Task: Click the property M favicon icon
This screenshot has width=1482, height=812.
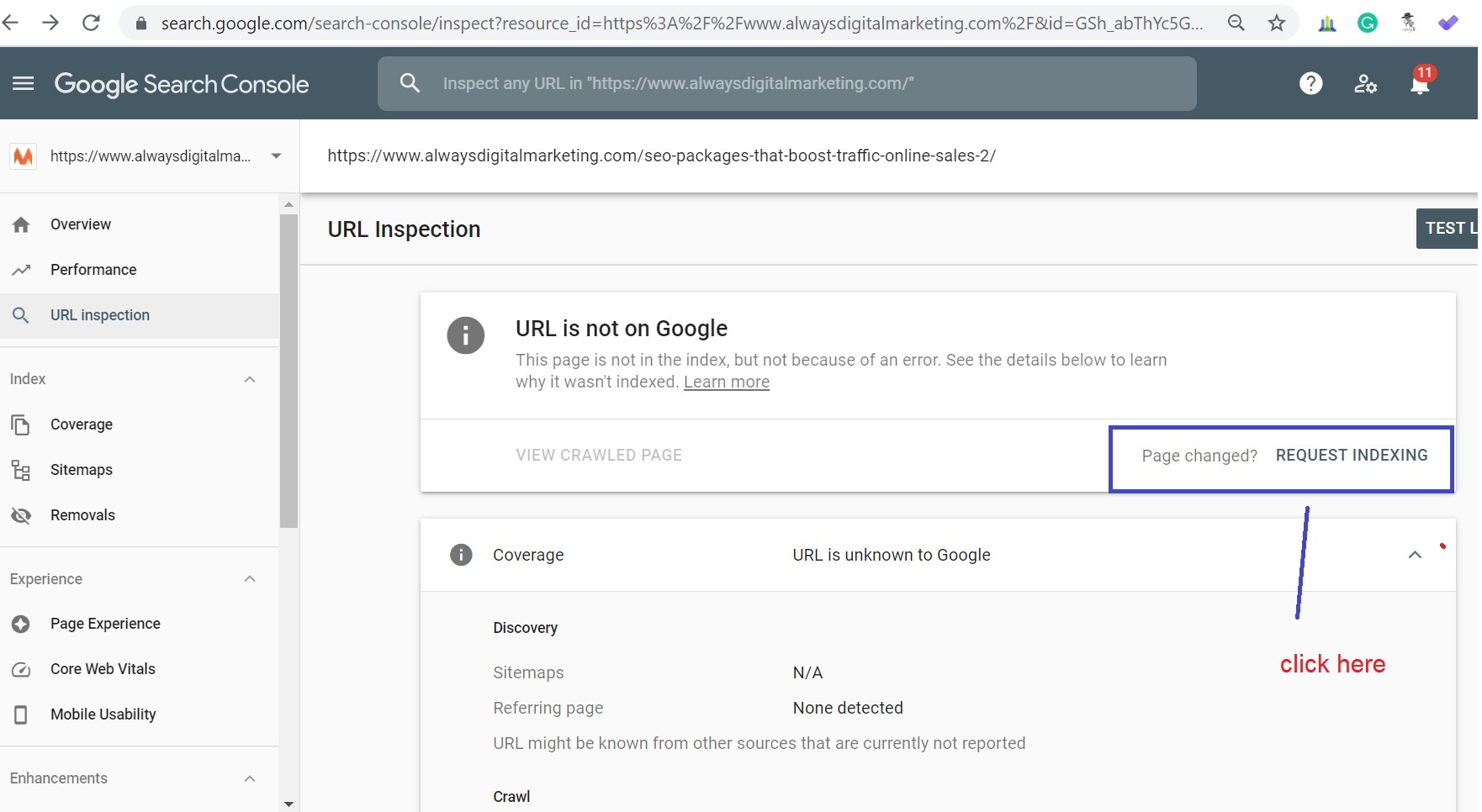Action: [24, 156]
